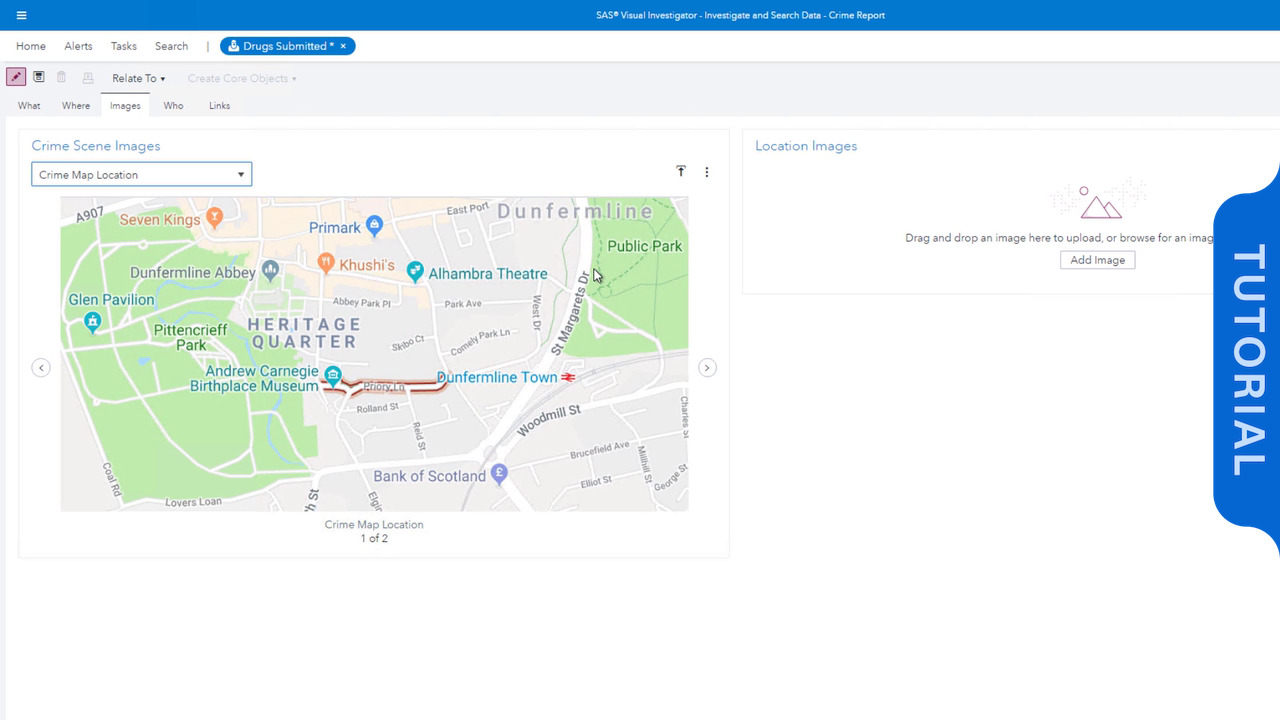Switch to the Where tab
Viewport: 1280px width, 720px height.
[76, 105]
